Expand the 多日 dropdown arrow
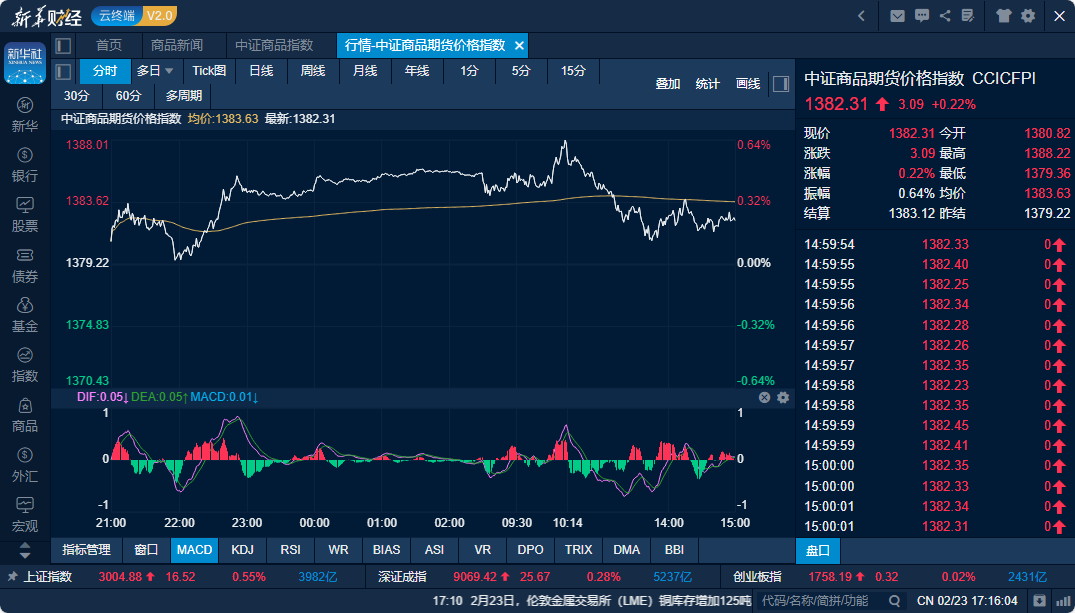 (x=169, y=71)
